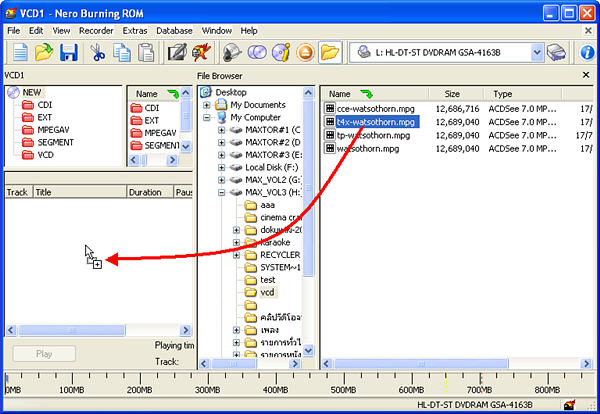Toggle the File Browser folder icon
This screenshot has height=414, width=600.
coord(330,52)
